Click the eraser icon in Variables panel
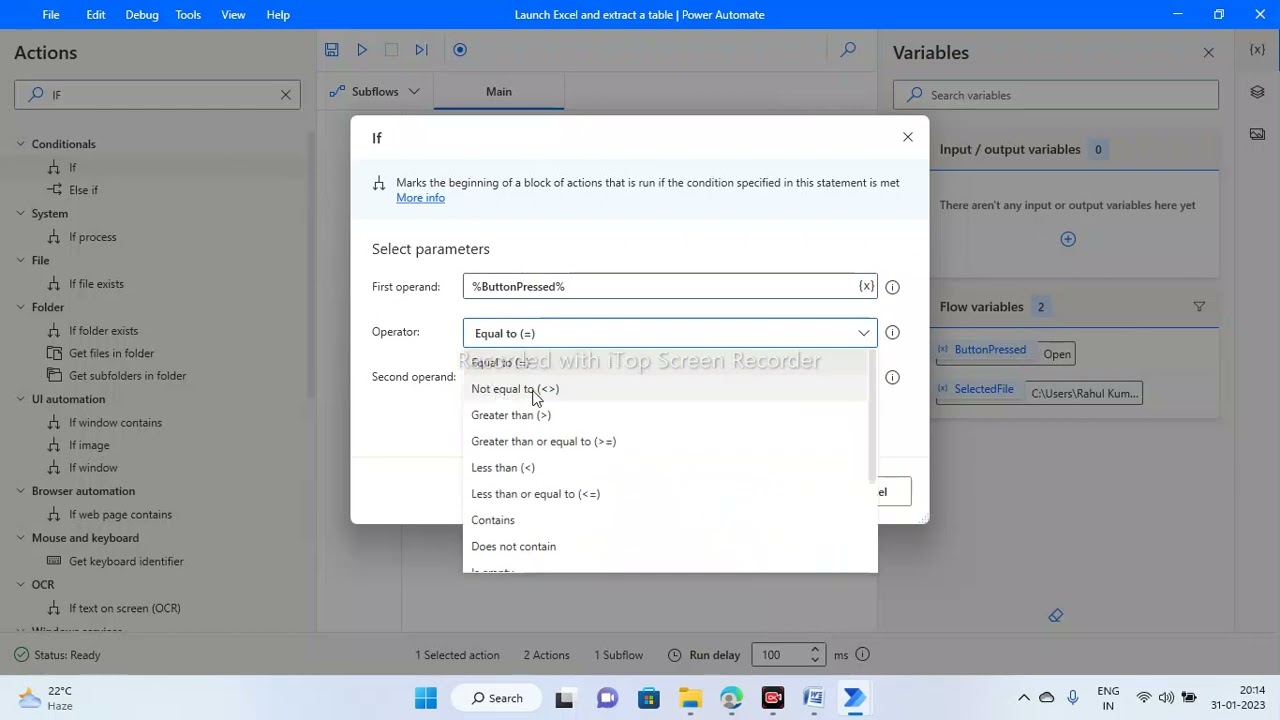1280x720 pixels. (x=1056, y=616)
